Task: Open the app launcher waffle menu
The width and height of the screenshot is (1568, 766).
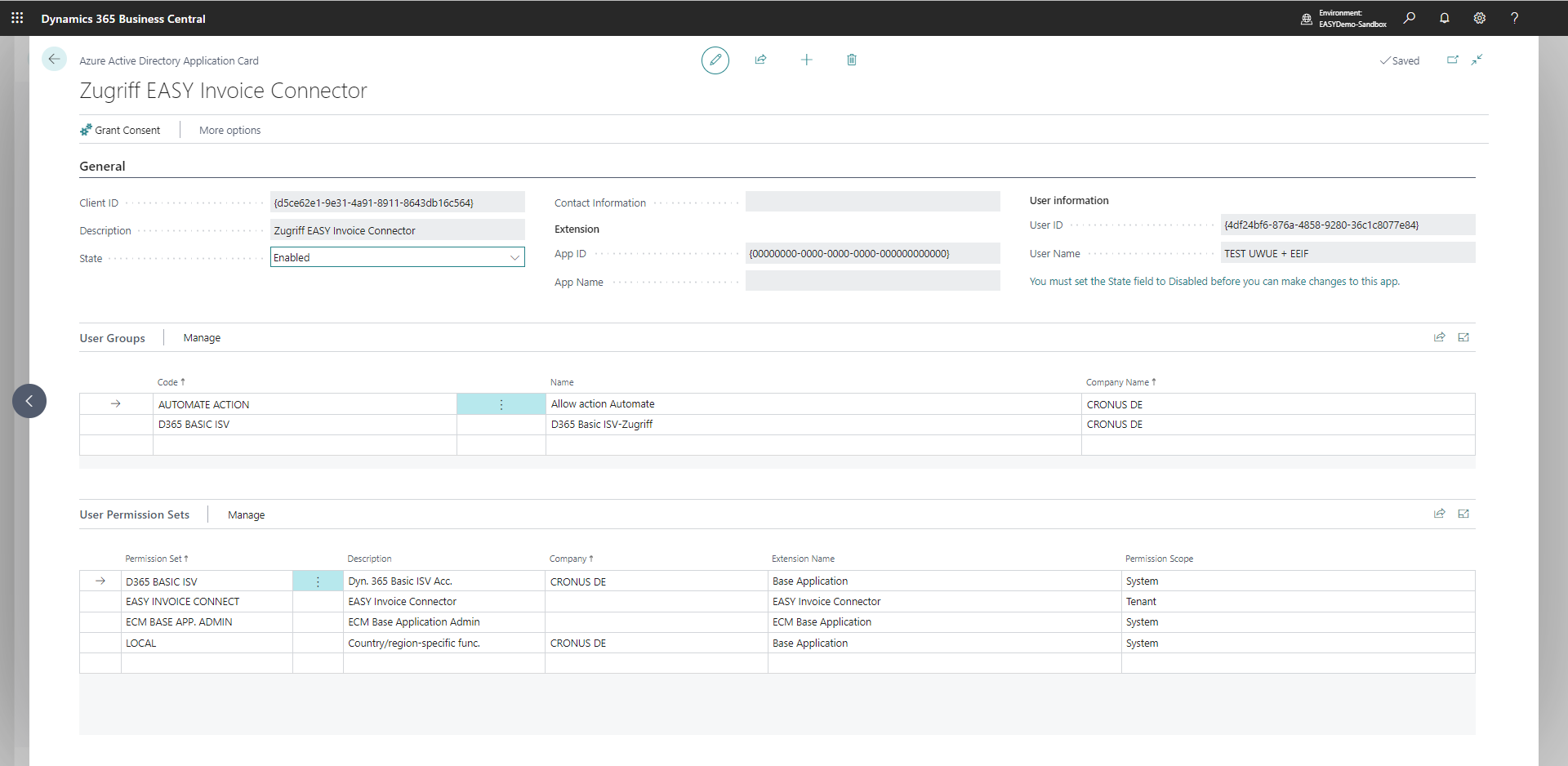Action: click(x=17, y=18)
